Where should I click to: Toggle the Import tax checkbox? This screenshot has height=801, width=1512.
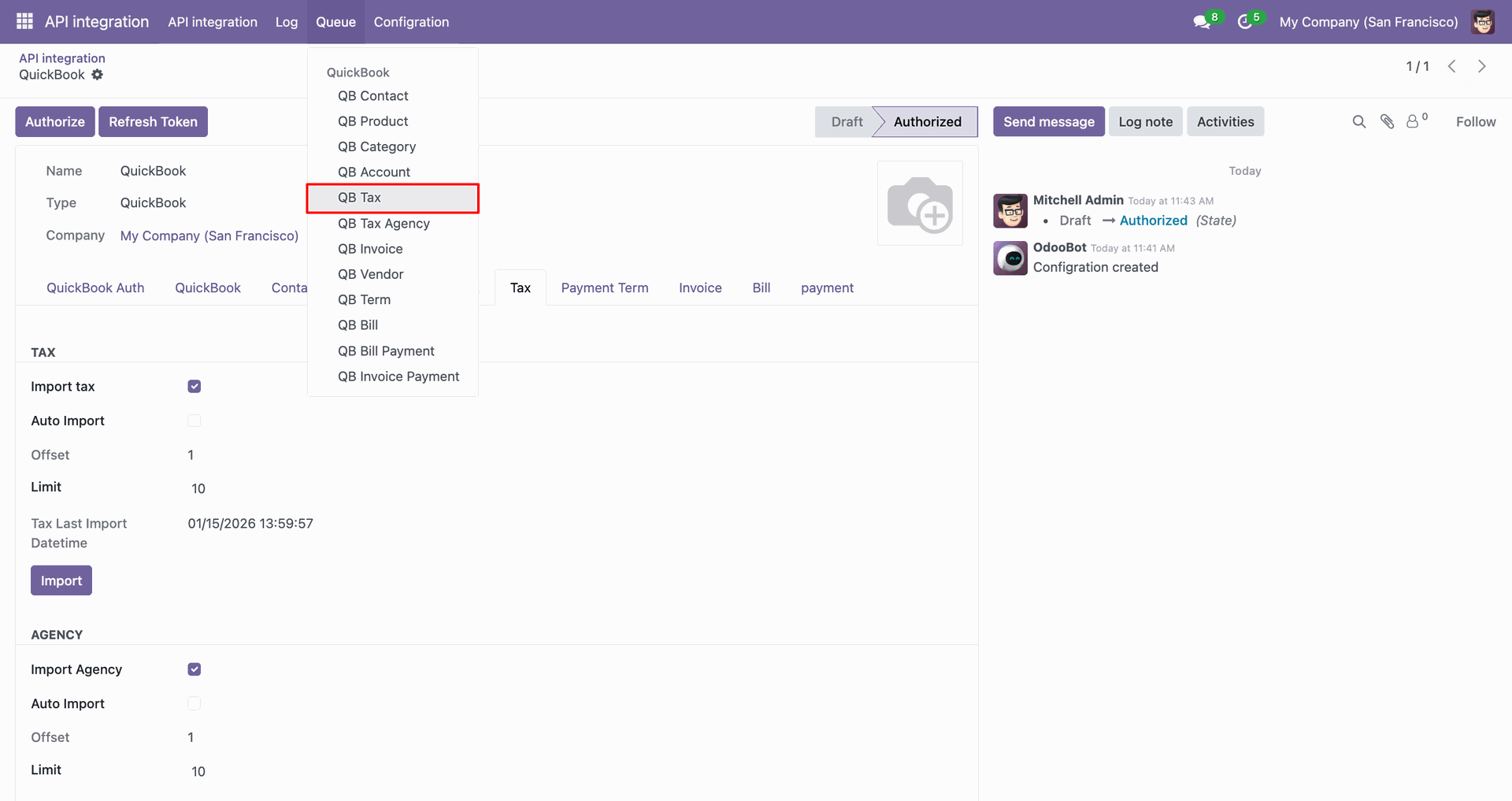[x=195, y=386]
